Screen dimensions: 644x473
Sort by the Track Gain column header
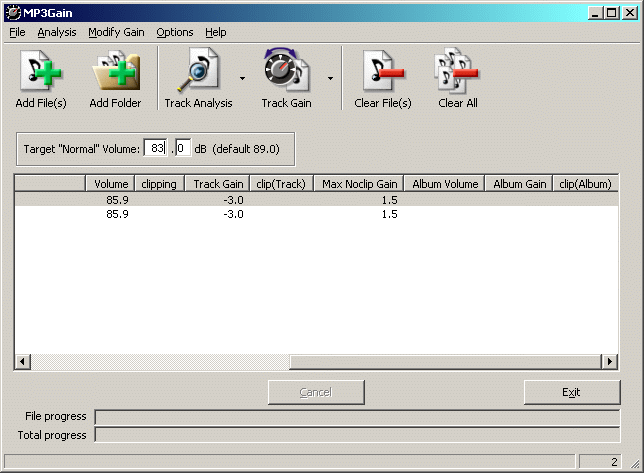[x=217, y=184]
